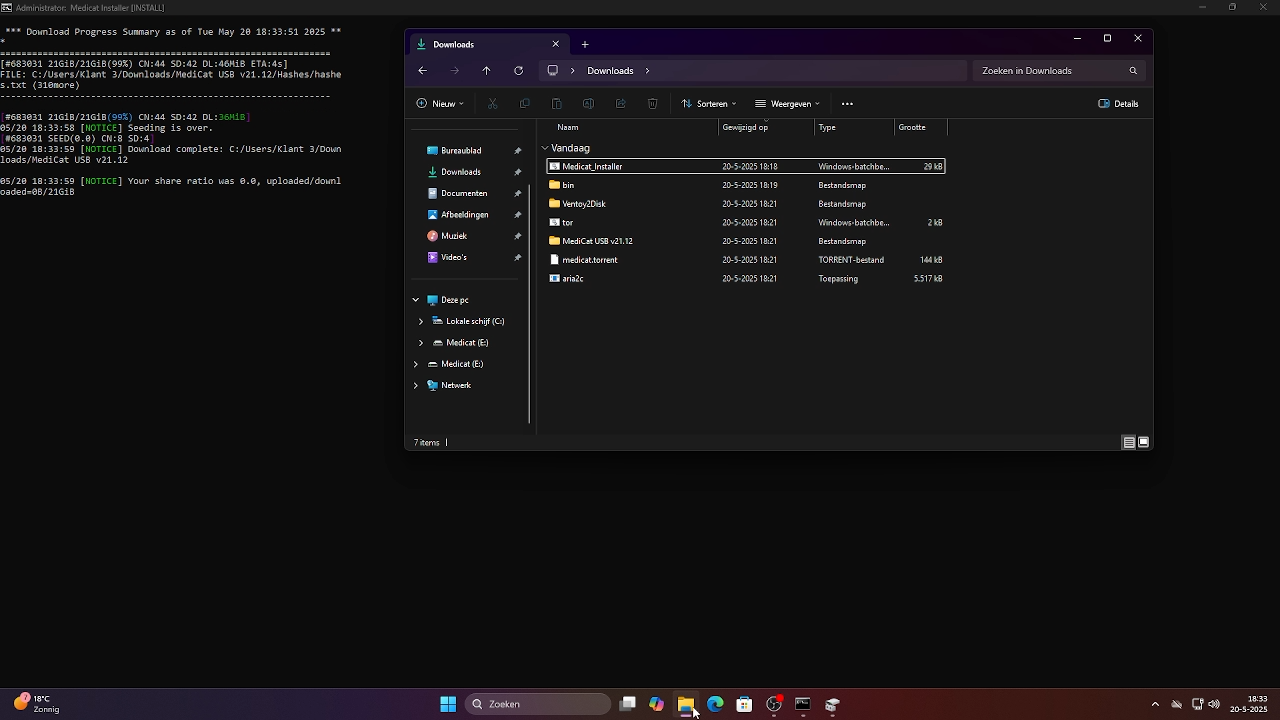Open the See more three-dots menu

tap(847, 104)
